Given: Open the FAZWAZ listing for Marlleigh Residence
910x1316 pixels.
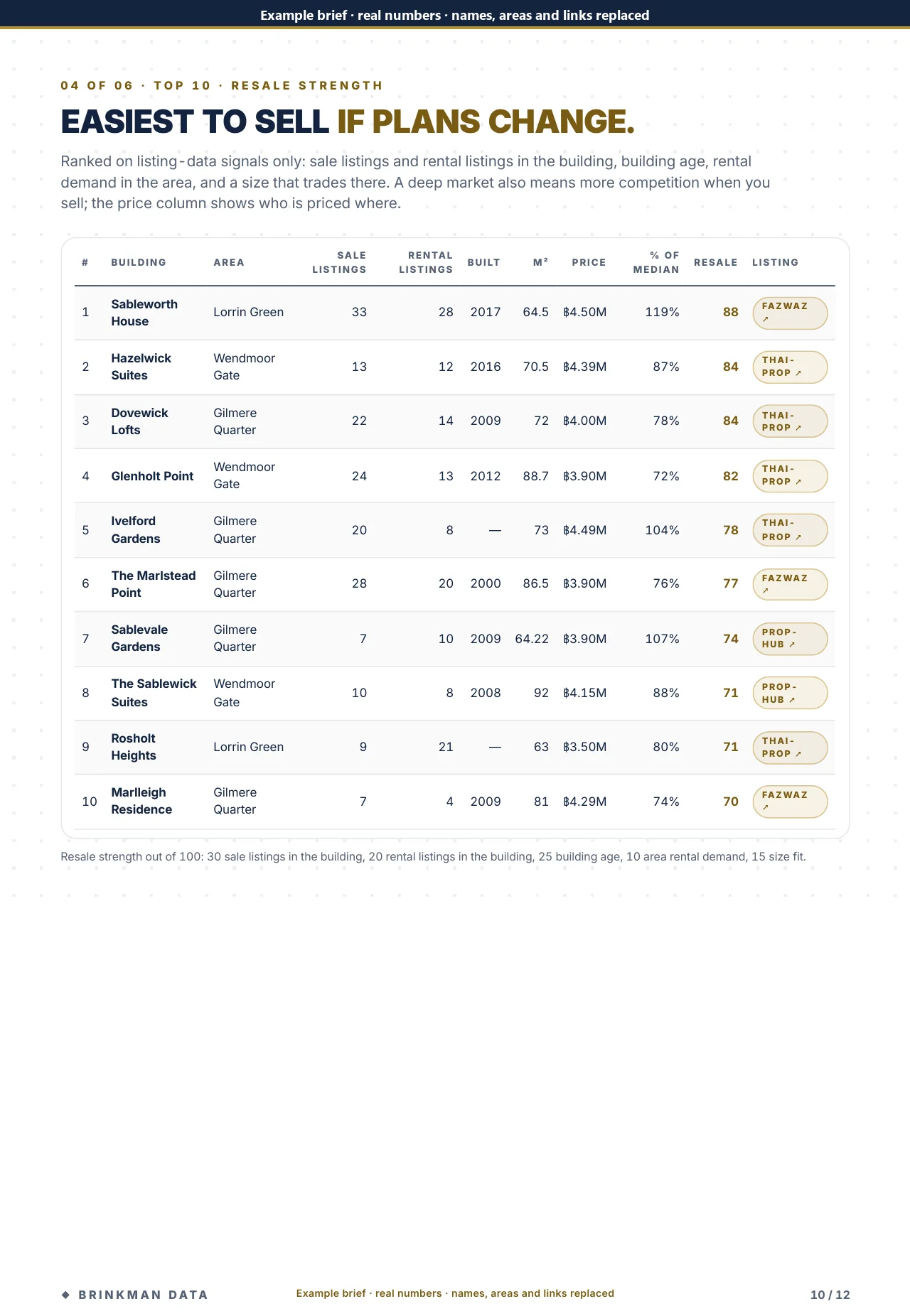Looking at the screenshot, I should pyautogui.click(x=790, y=802).
